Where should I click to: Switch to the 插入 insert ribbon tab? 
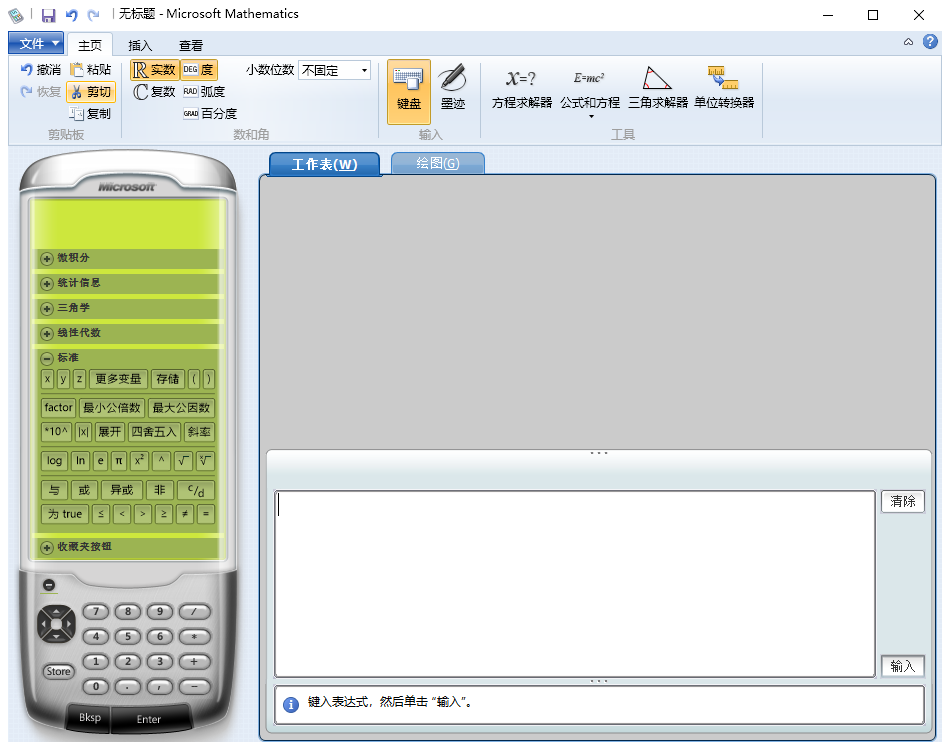click(x=140, y=45)
